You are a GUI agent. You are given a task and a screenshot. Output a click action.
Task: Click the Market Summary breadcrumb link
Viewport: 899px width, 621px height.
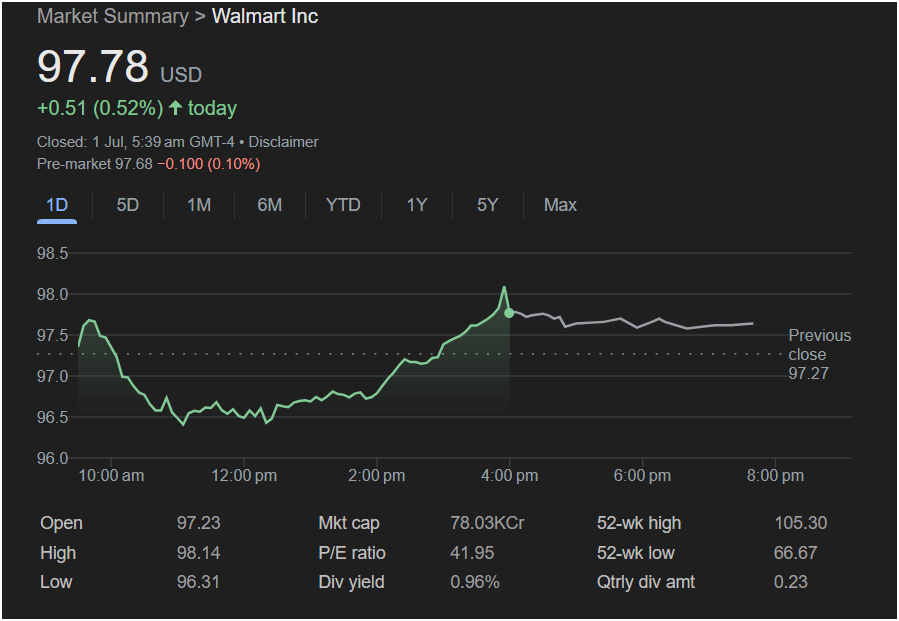[112, 16]
